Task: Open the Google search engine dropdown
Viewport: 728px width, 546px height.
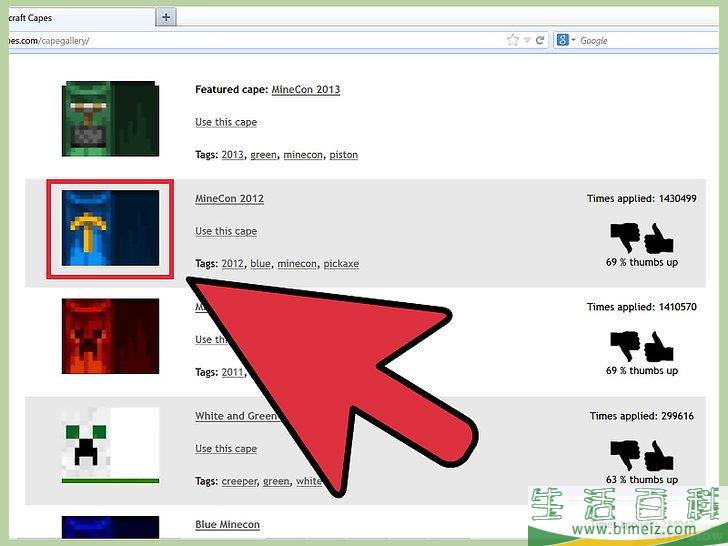Action: 566,41
